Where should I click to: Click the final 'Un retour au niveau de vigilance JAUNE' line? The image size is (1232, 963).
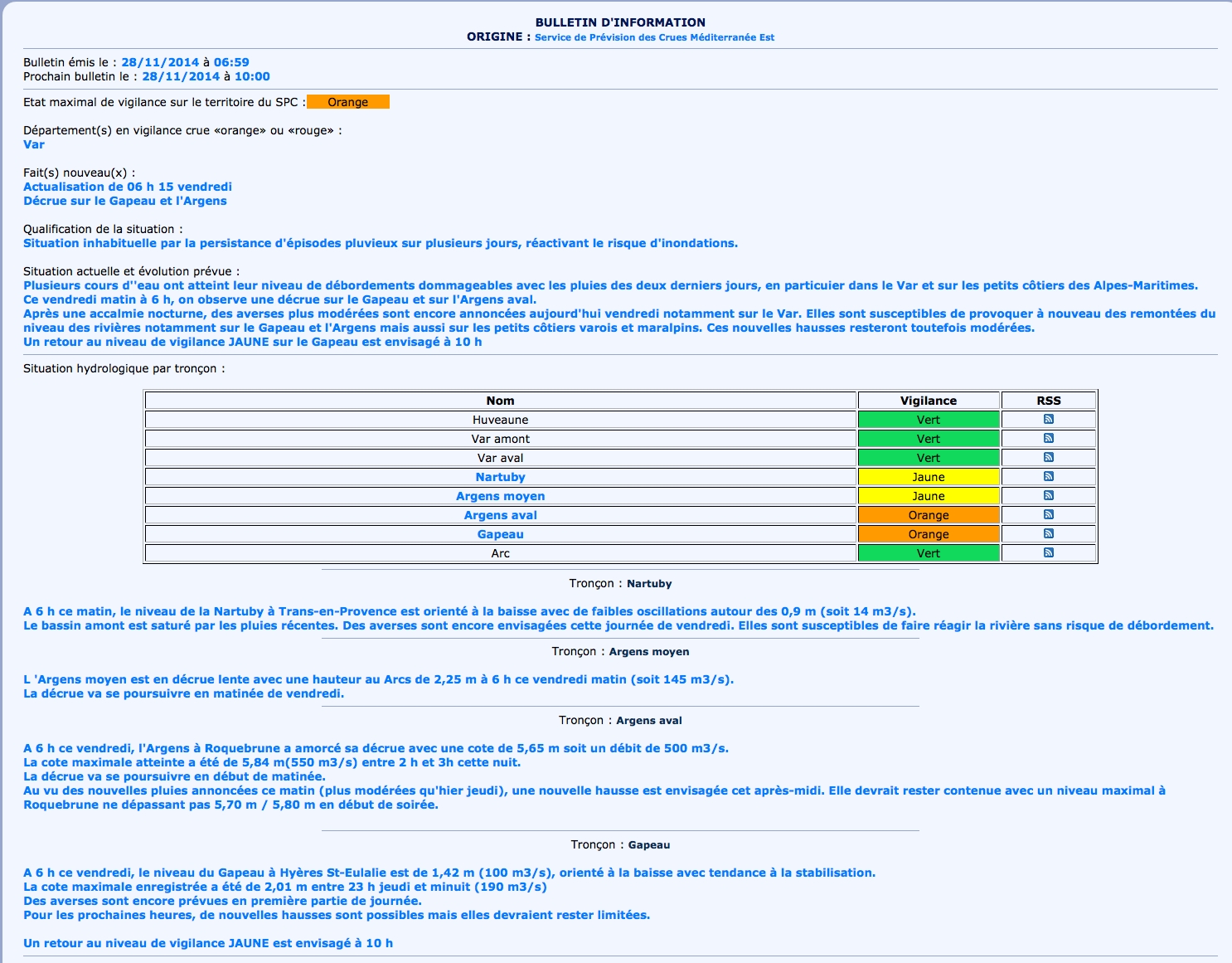208,943
